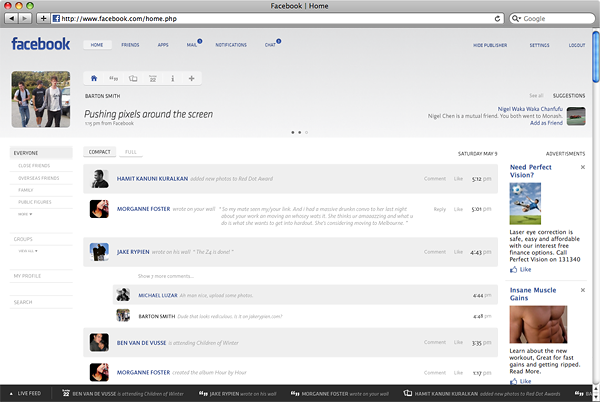Click the third carousel pagination dot

pyautogui.click(x=307, y=132)
